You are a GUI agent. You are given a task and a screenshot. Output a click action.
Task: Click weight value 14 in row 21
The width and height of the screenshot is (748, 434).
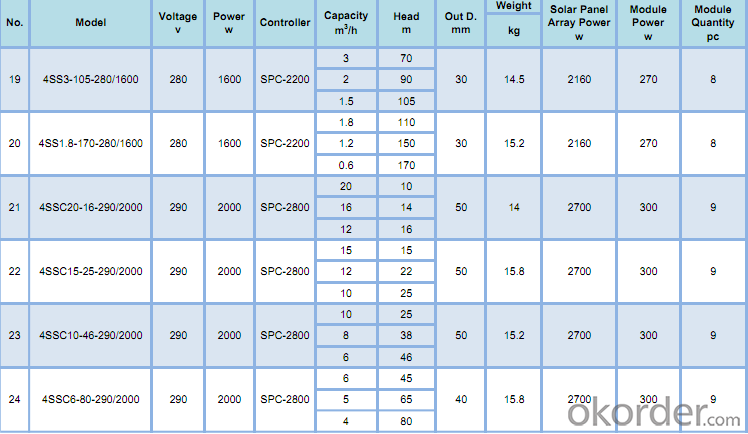tap(514, 207)
